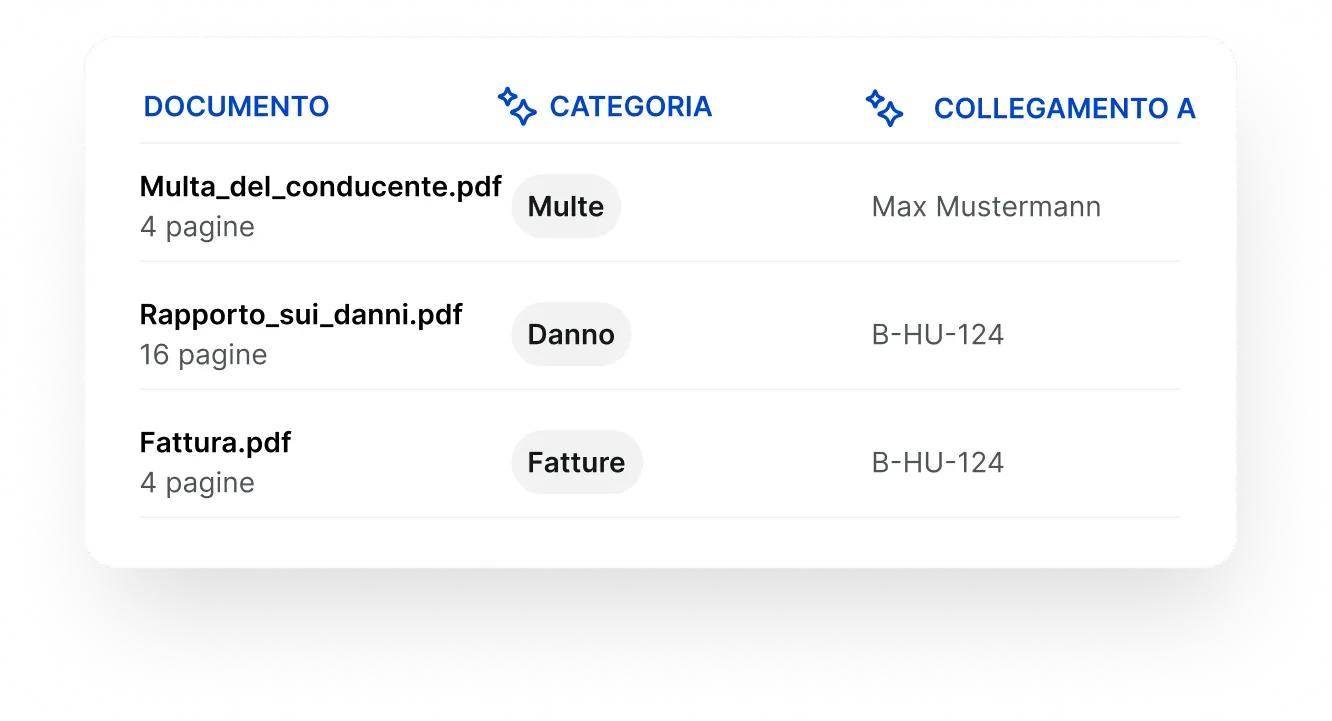1332x721 pixels.
Task: Select the Fatture category pill
Action: (x=577, y=462)
